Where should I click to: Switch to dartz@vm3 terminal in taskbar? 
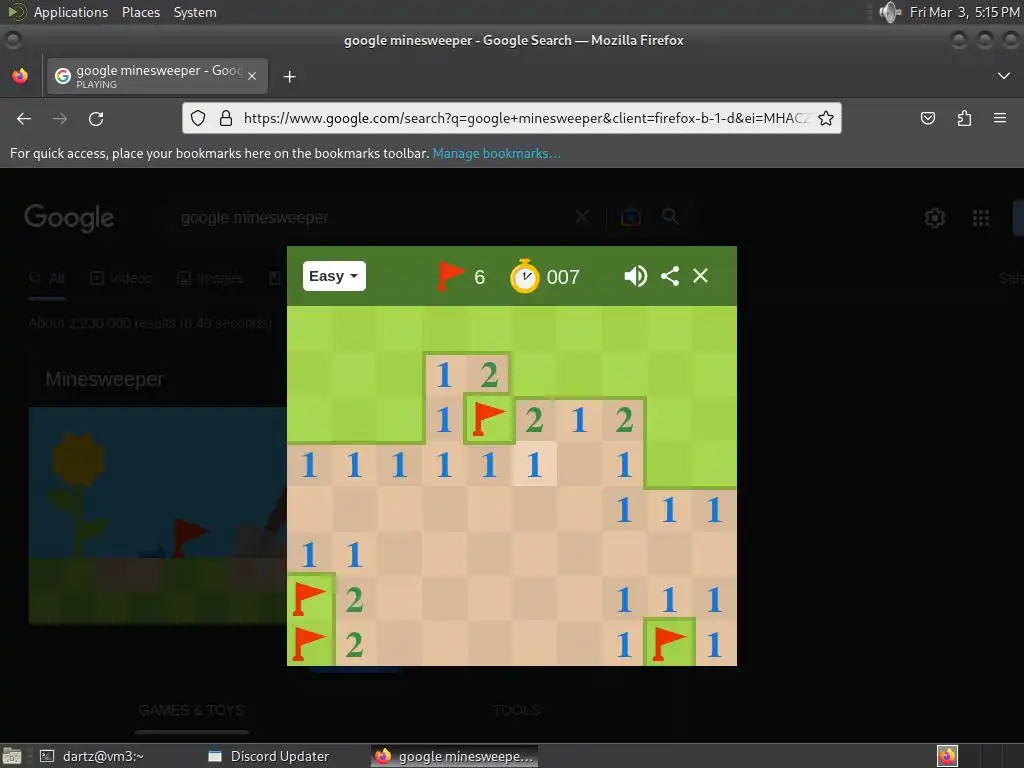pyautogui.click(x=91, y=756)
